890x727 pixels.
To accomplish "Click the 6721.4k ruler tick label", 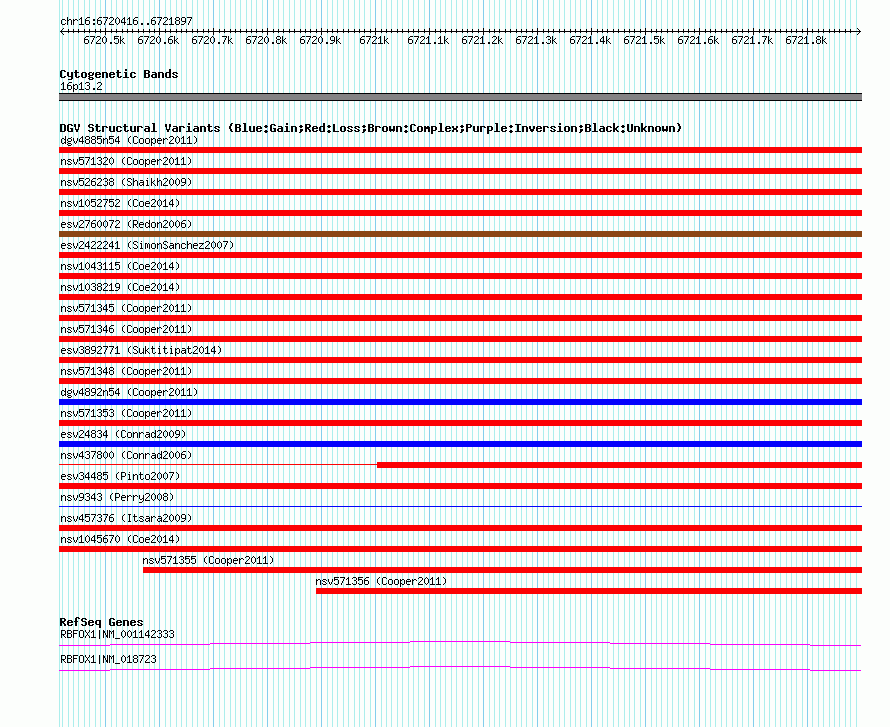I will pyautogui.click(x=590, y=40).
